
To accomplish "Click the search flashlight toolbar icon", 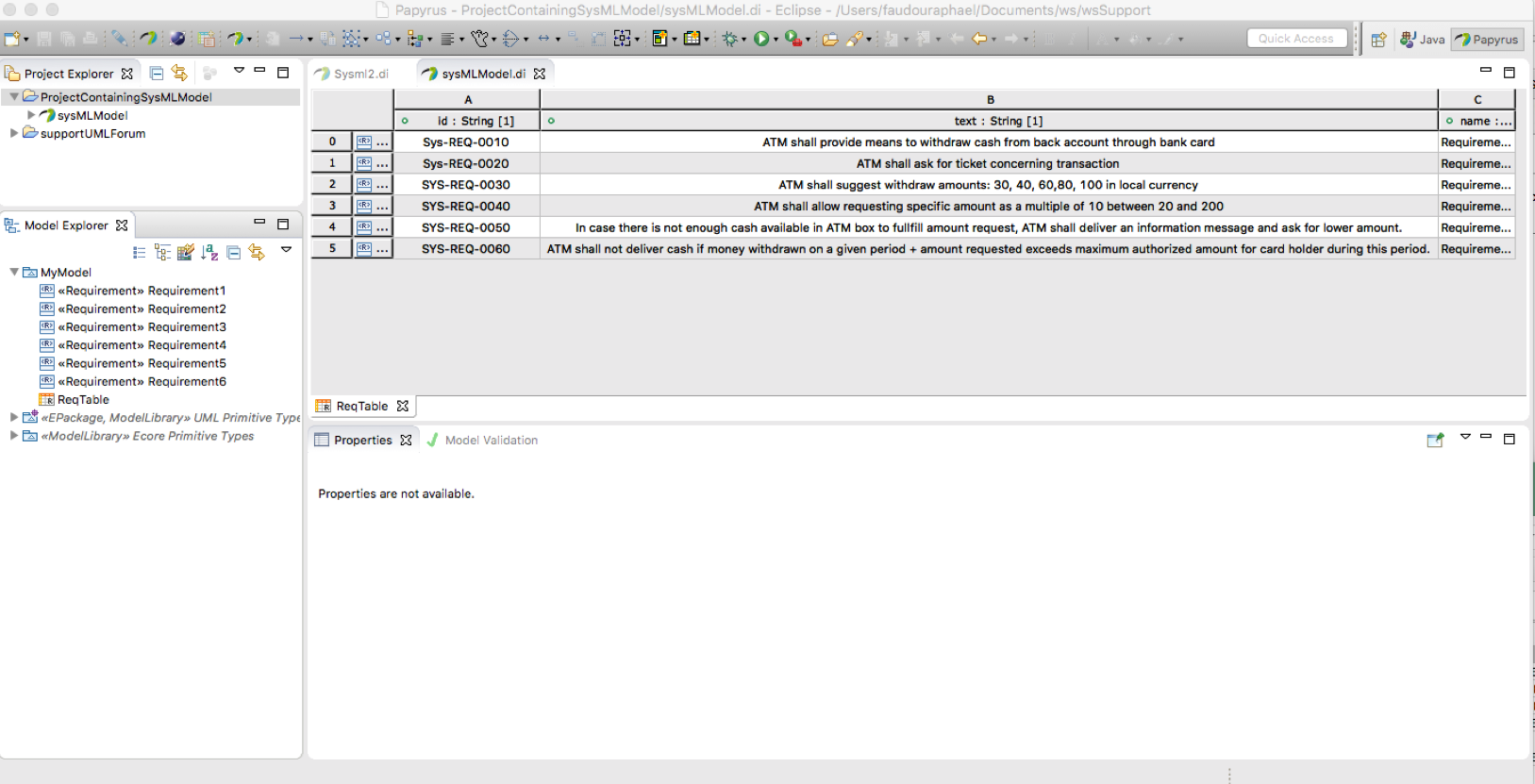I will (x=855, y=39).
